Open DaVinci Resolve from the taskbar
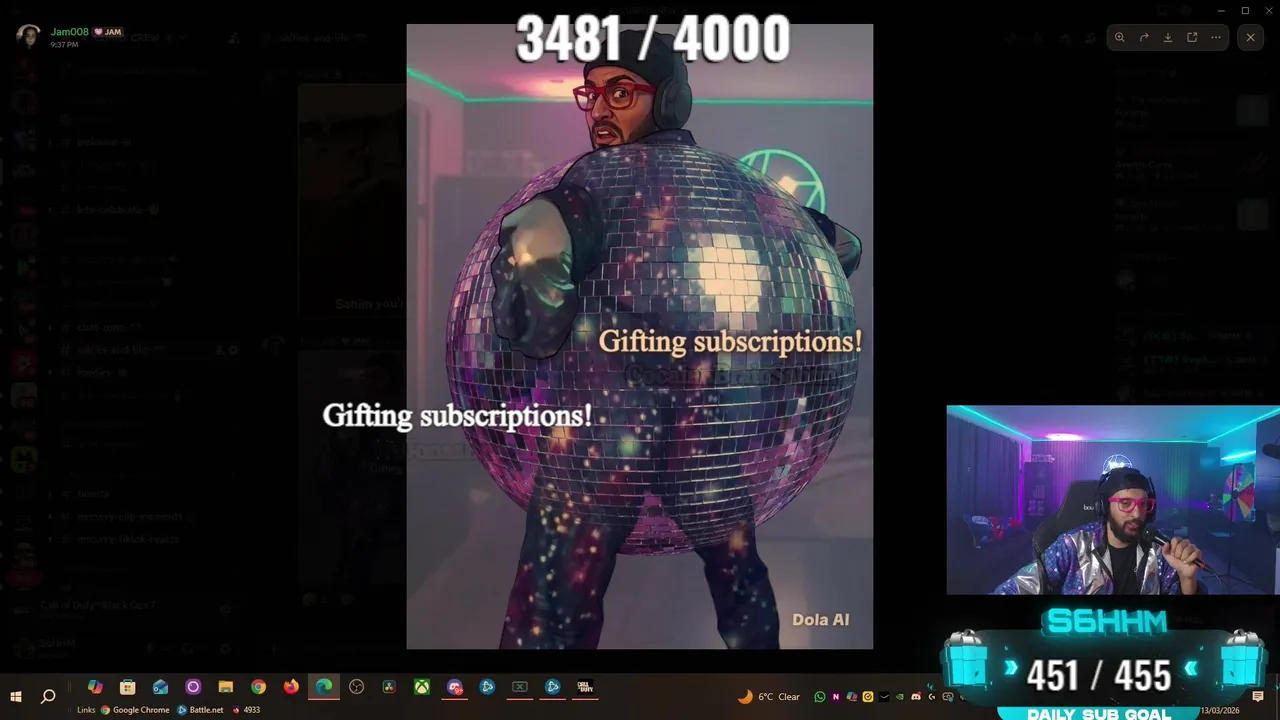 pos(389,687)
